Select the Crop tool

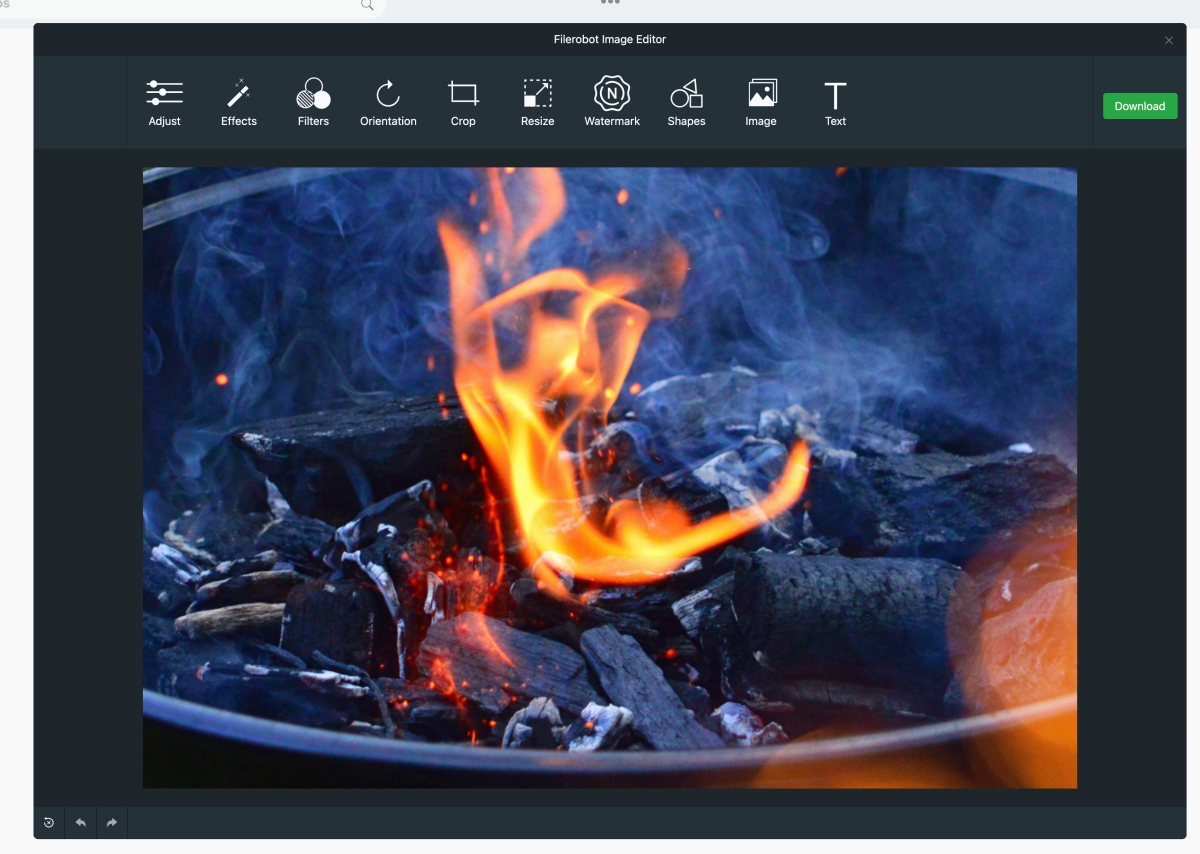point(463,103)
